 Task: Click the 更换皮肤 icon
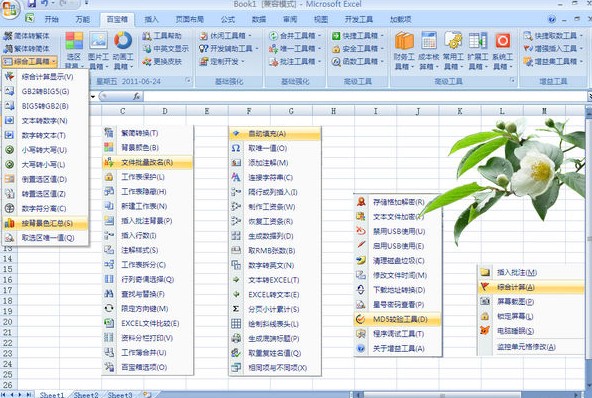coord(146,61)
